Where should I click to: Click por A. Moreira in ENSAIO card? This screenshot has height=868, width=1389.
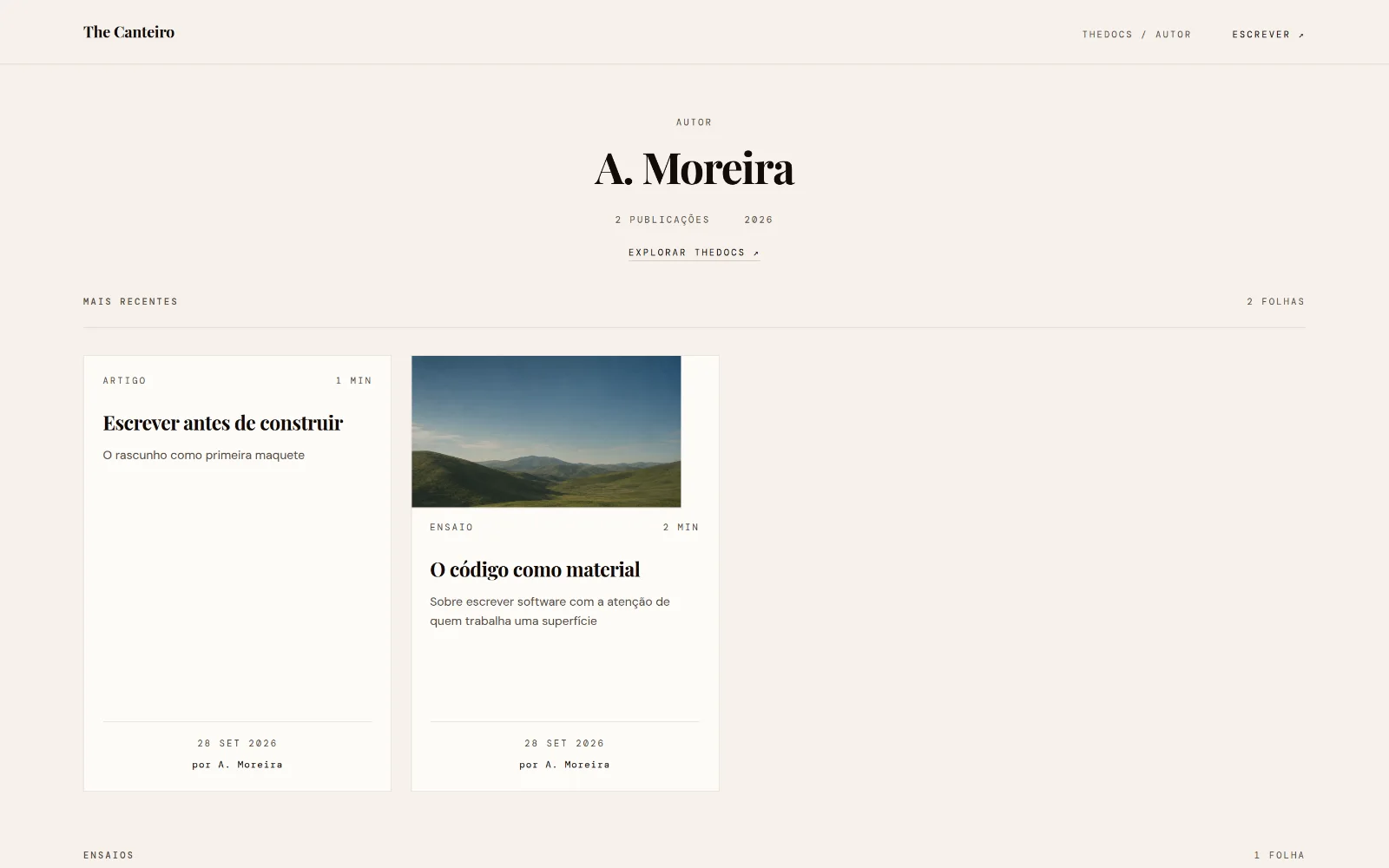pyautogui.click(x=564, y=765)
